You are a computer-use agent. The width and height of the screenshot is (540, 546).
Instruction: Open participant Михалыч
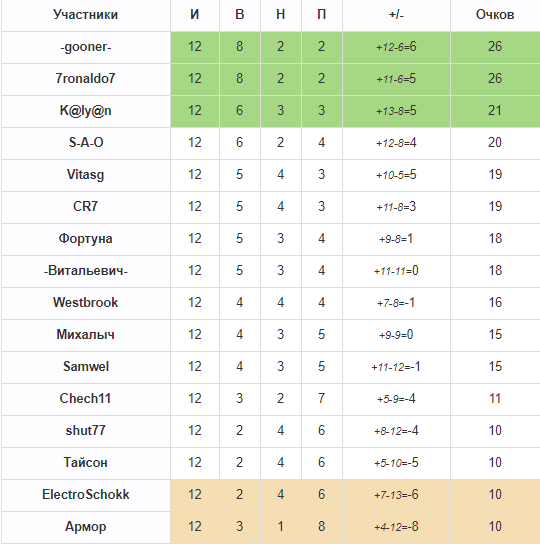tap(86, 335)
